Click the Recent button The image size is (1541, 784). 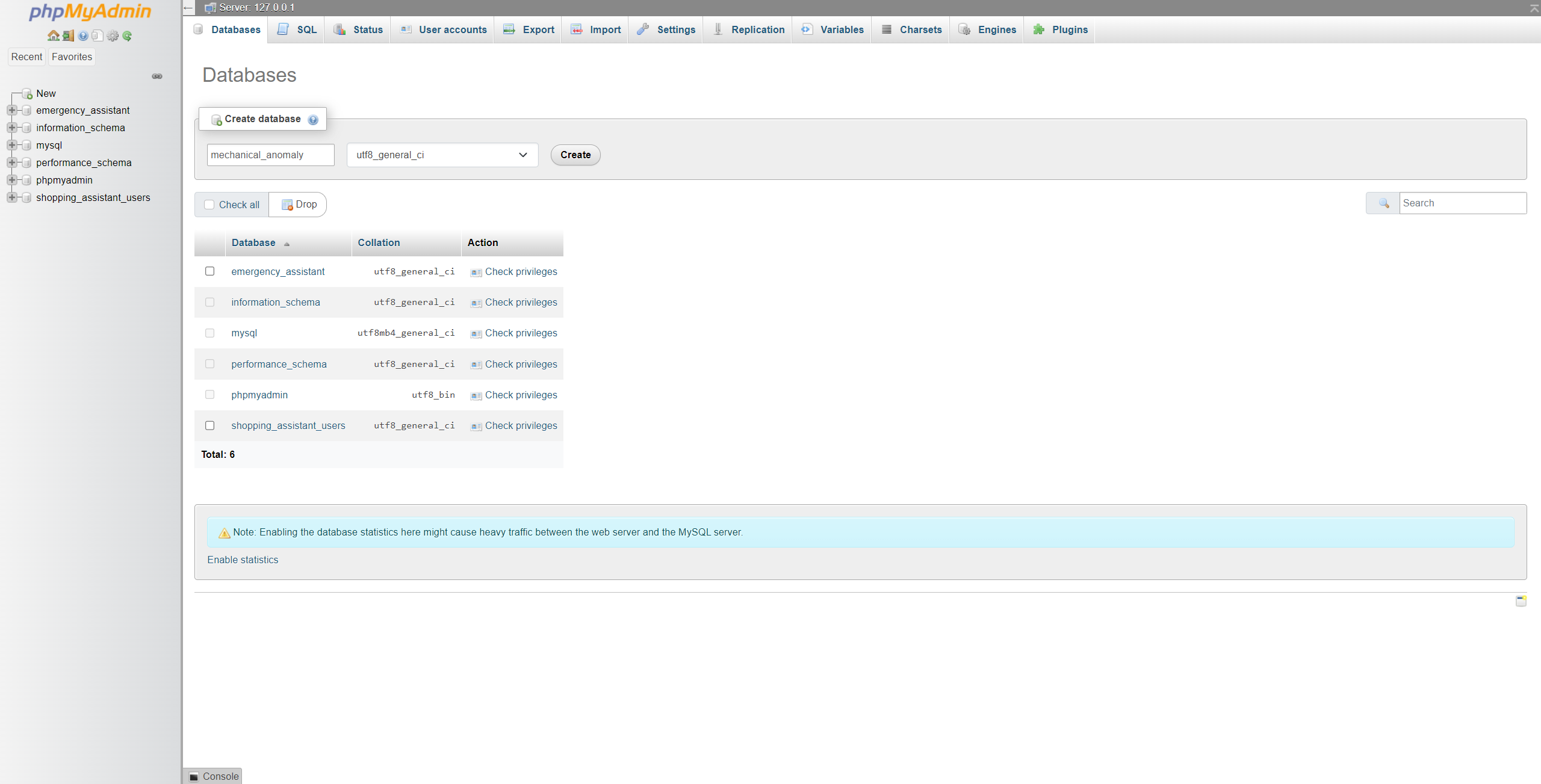point(26,57)
